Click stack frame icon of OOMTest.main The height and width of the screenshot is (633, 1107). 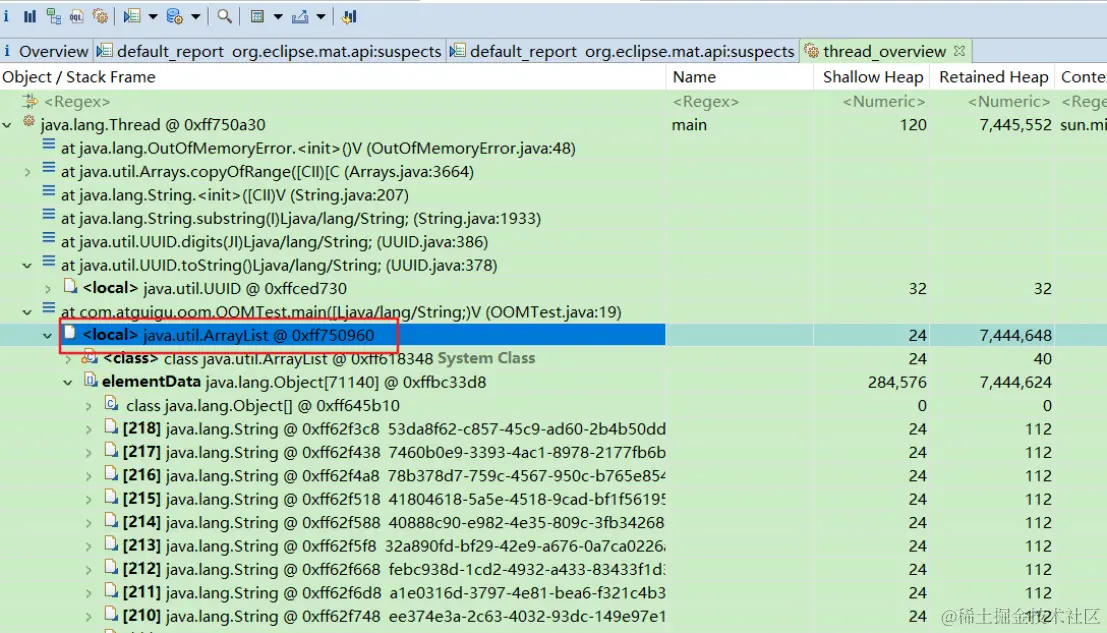49,308
